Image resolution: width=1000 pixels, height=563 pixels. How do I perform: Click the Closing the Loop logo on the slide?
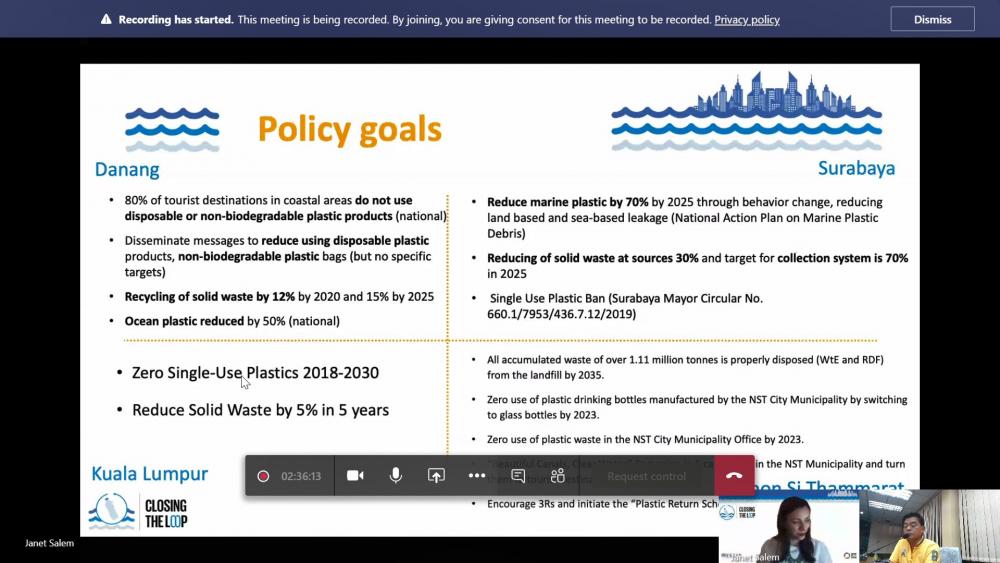click(138, 513)
